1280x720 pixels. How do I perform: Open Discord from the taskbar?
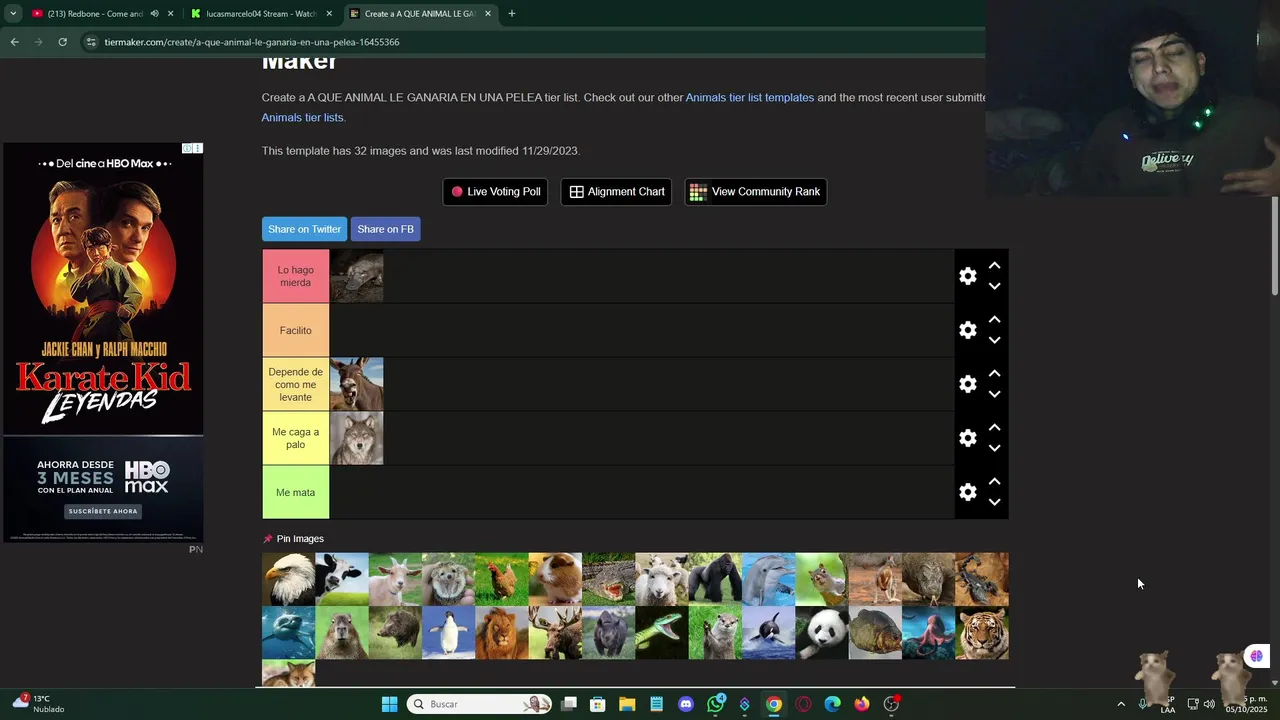click(686, 704)
